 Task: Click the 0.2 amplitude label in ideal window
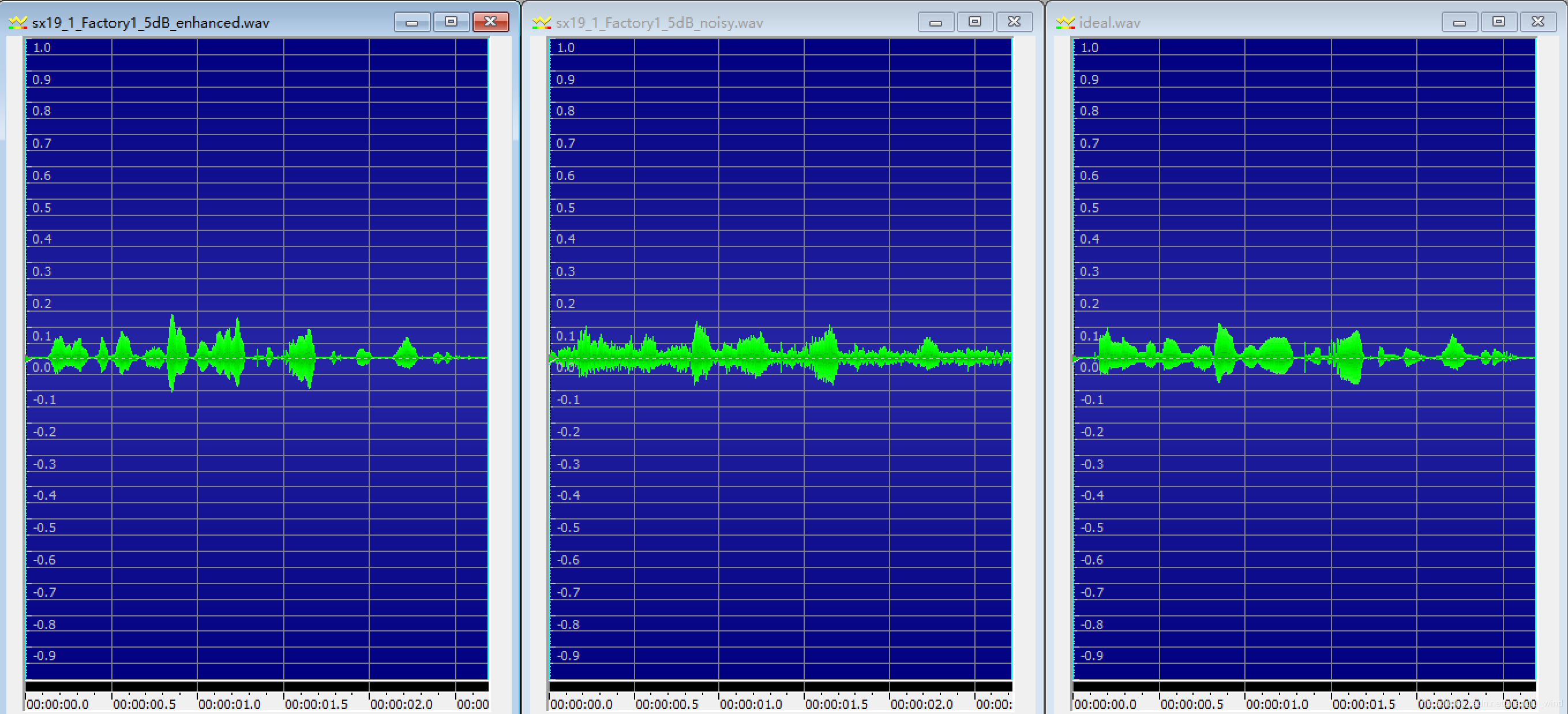coord(1090,304)
